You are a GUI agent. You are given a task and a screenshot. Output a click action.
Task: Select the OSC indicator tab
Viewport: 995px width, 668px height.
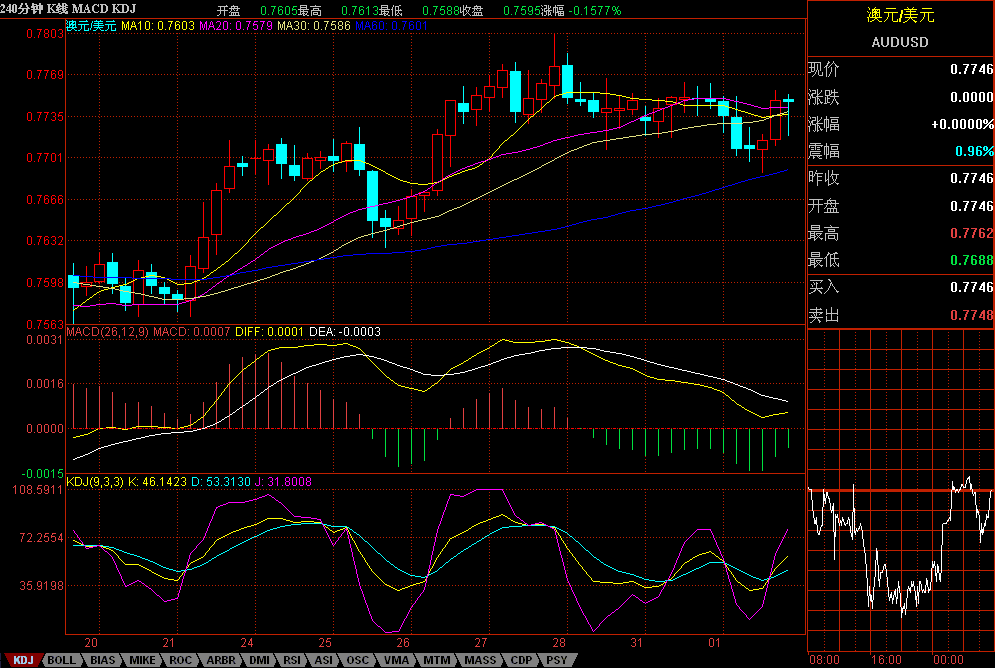click(357, 660)
